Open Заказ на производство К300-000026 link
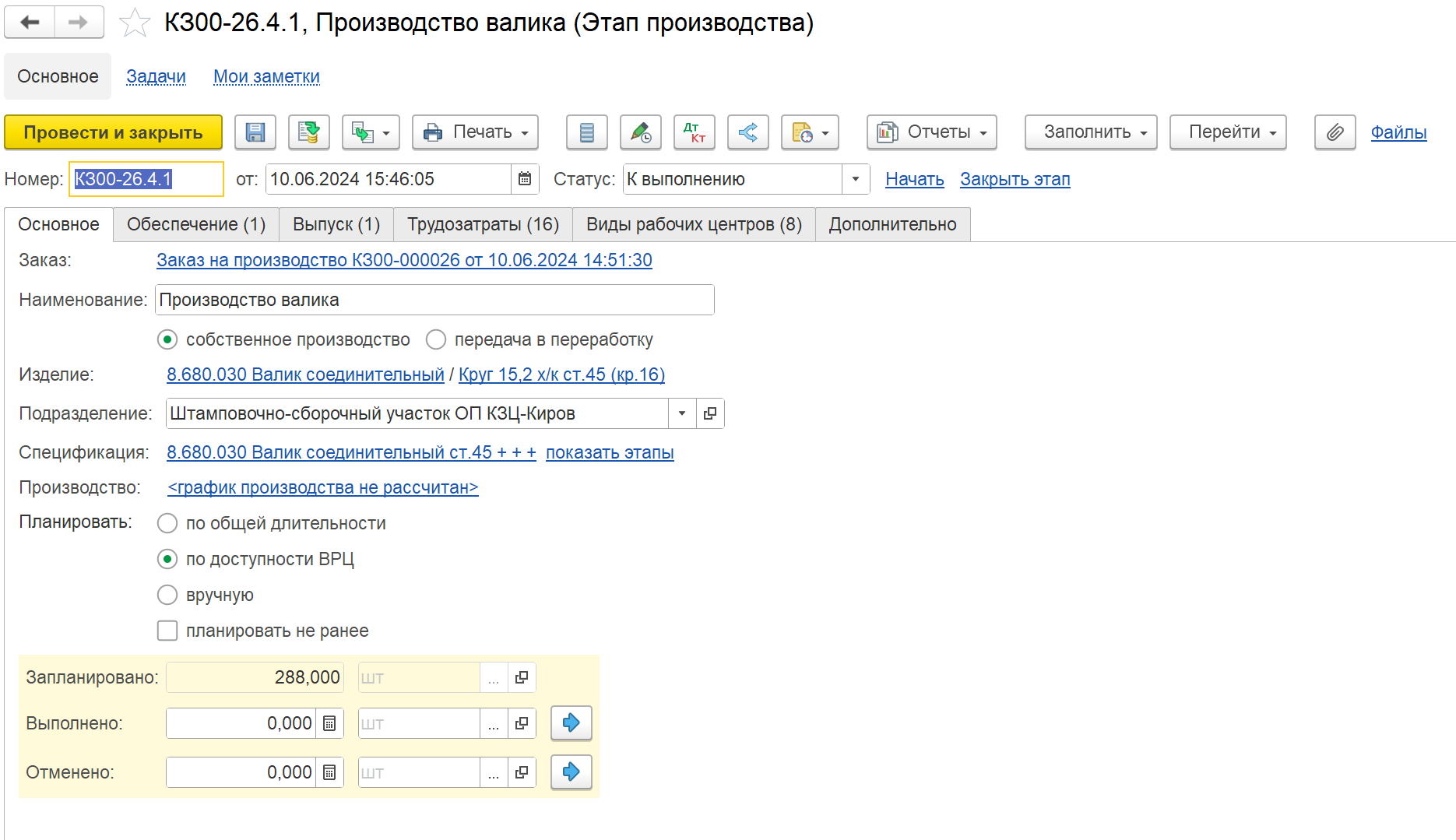This screenshot has height=840, width=1456. (404, 260)
